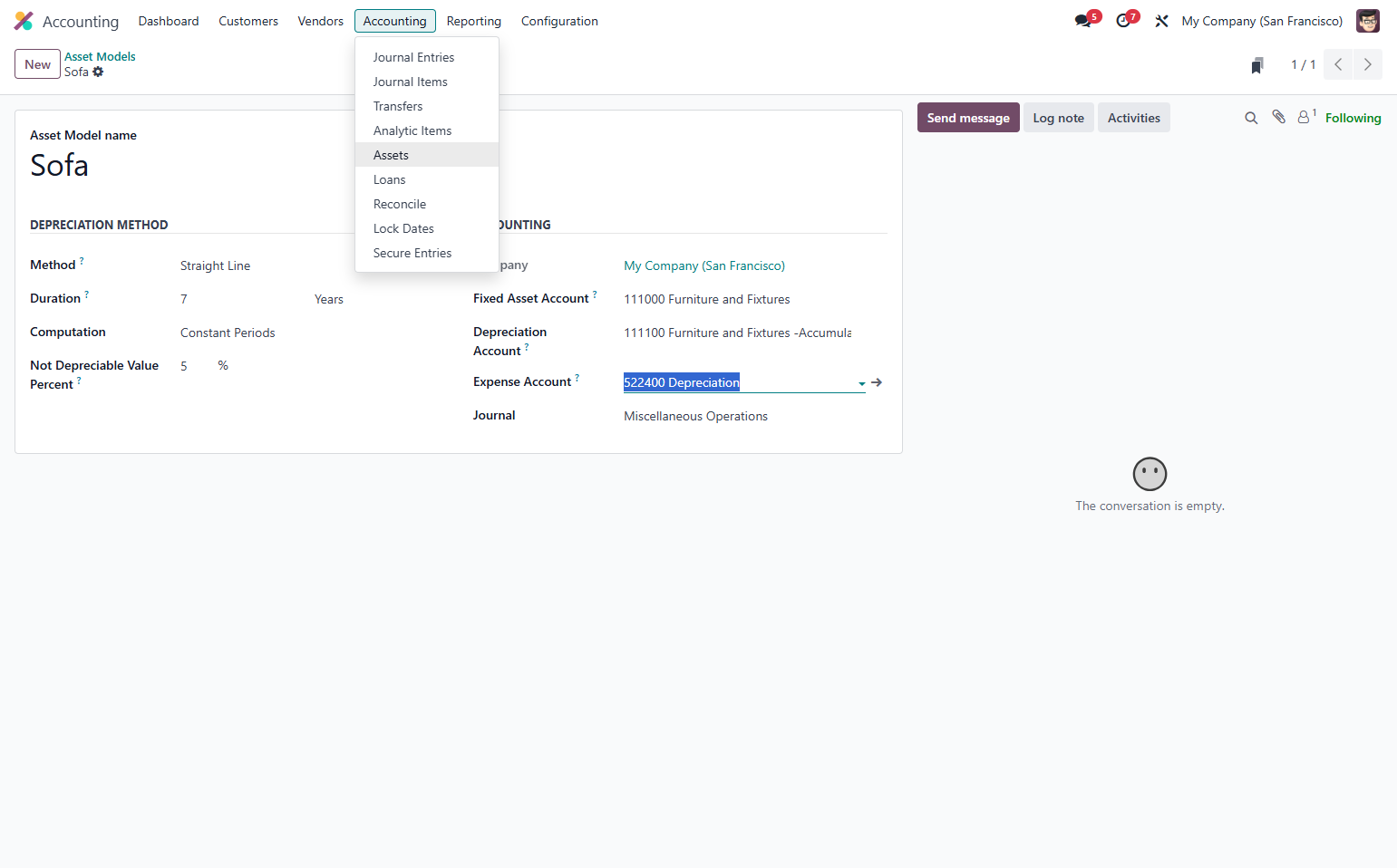Open the Customers menu

tap(248, 21)
